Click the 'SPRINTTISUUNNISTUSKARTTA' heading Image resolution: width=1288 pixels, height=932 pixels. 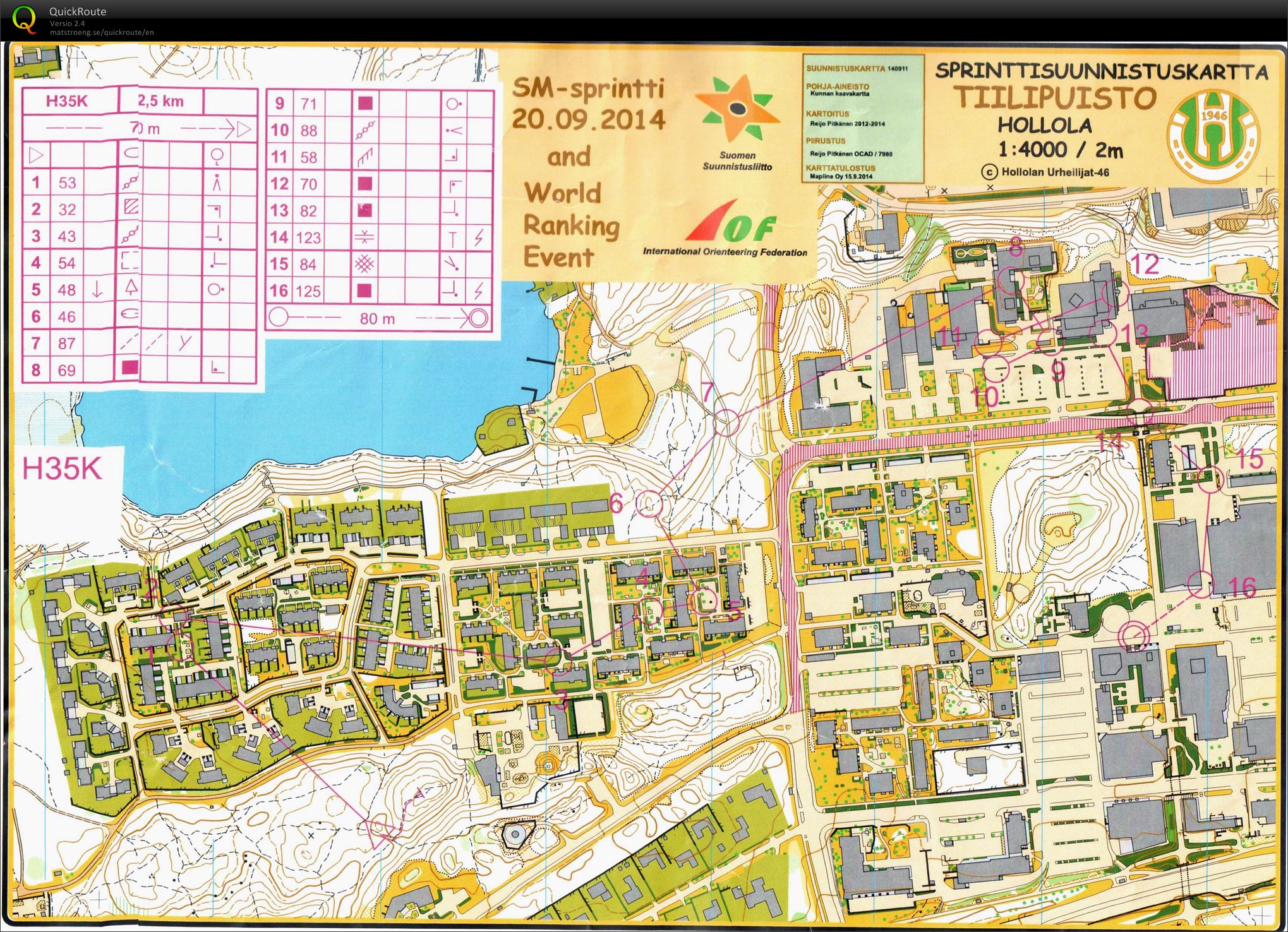click(x=1101, y=71)
